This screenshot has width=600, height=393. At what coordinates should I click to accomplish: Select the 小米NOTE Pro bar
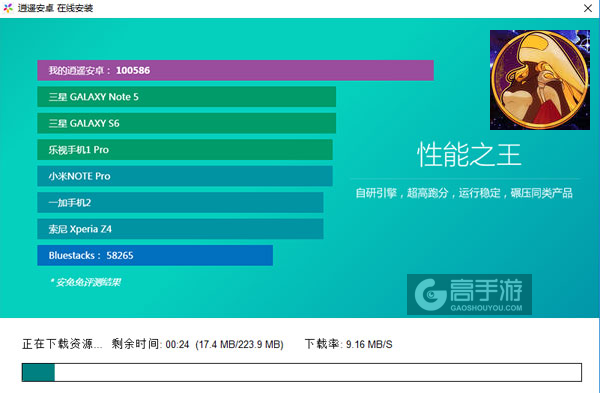185,176
